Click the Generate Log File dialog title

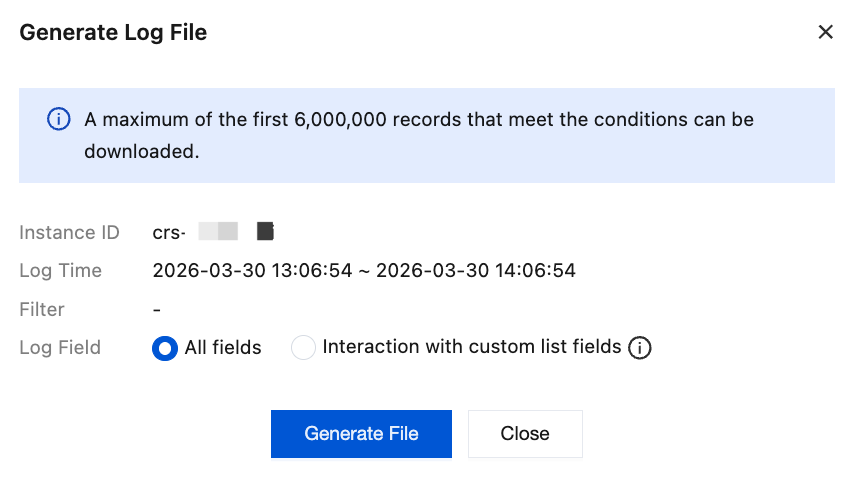point(113,32)
